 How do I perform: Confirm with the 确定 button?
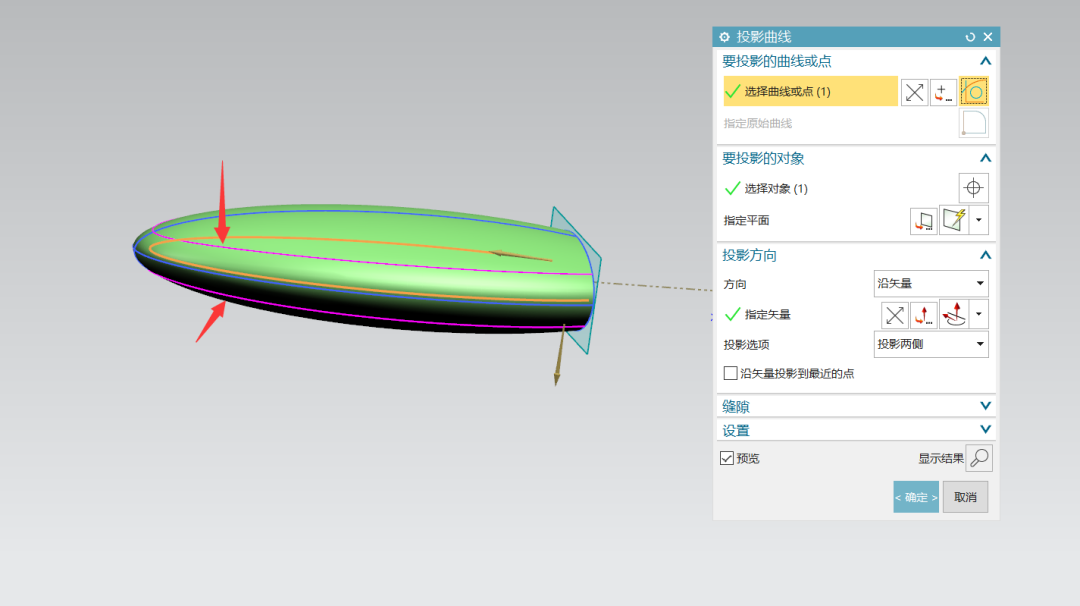tap(916, 497)
